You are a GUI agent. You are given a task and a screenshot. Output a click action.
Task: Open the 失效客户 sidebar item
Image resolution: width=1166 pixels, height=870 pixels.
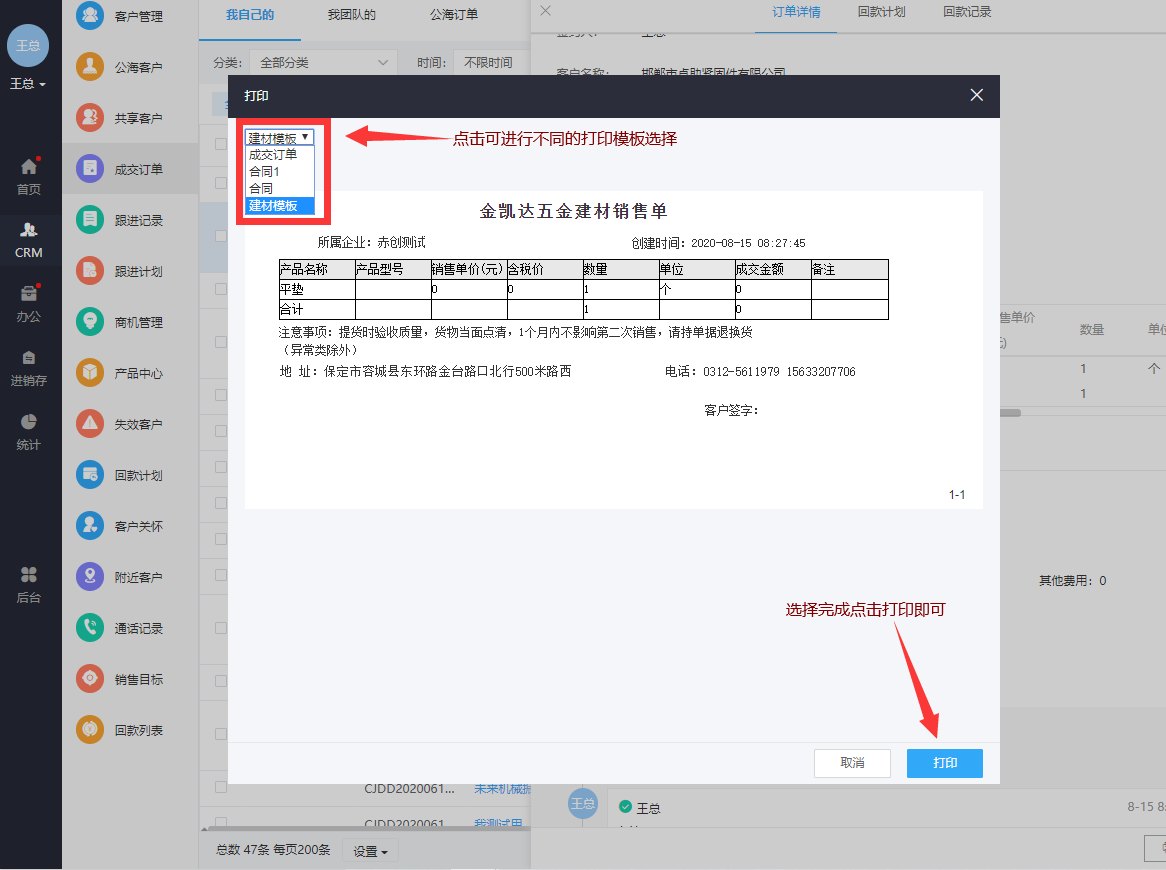coord(130,425)
